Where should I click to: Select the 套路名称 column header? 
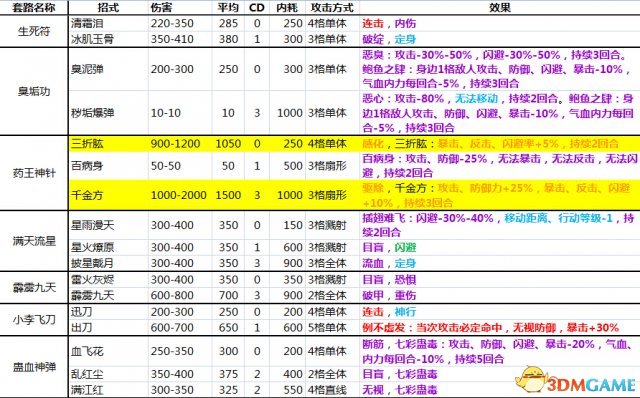[x=34, y=7]
